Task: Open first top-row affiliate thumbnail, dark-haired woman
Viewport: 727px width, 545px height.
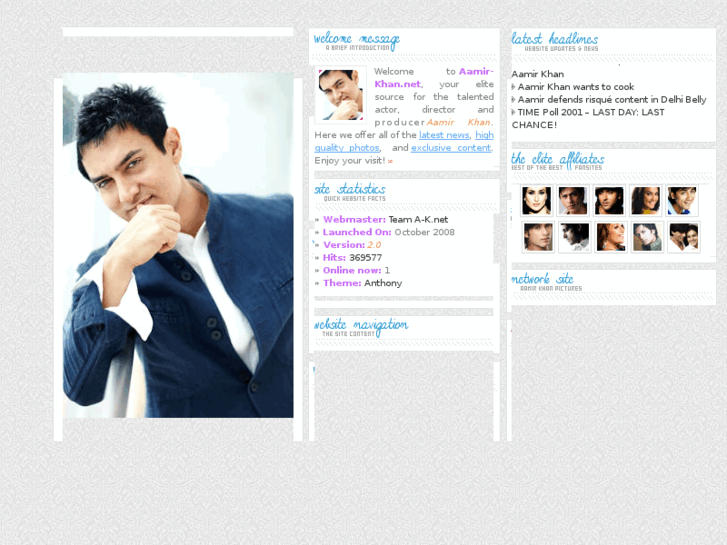Action: (x=536, y=200)
